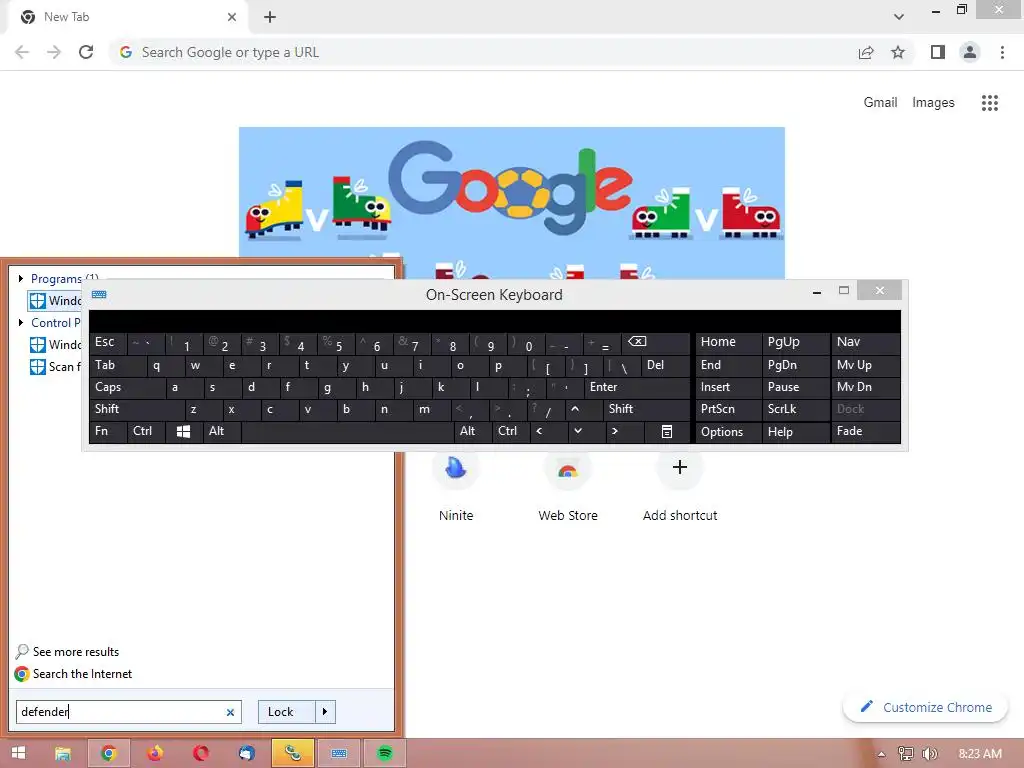This screenshot has height=768, width=1024.
Task: Toggle the right Shift key
Action: [647, 409]
